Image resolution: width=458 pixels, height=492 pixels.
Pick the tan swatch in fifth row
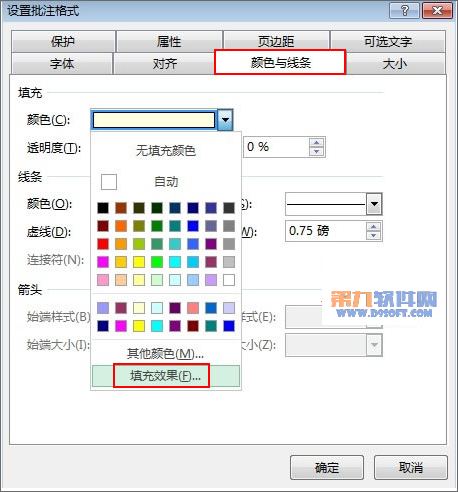121,280
